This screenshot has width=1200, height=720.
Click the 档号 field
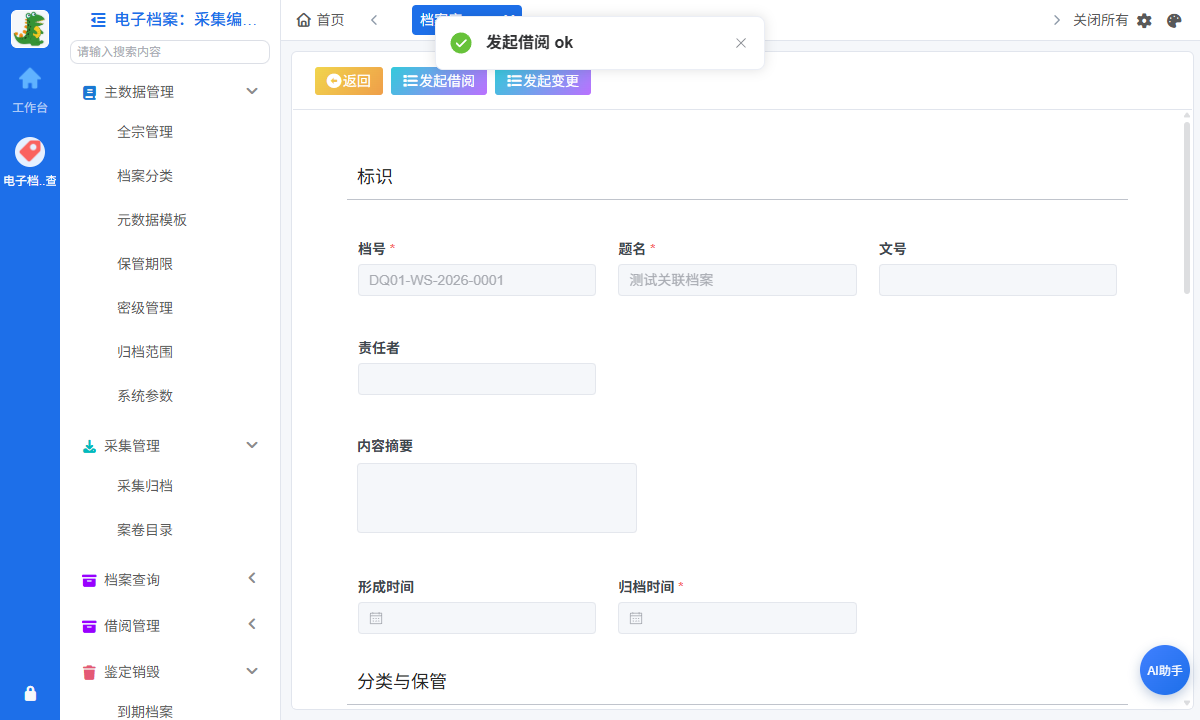[x=477, y=280]
